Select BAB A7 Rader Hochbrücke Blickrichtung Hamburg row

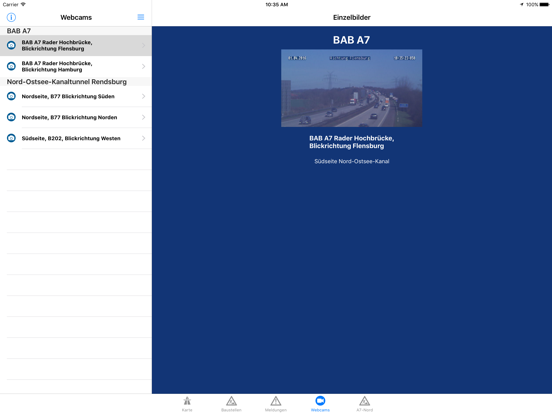tap(76, 67)
